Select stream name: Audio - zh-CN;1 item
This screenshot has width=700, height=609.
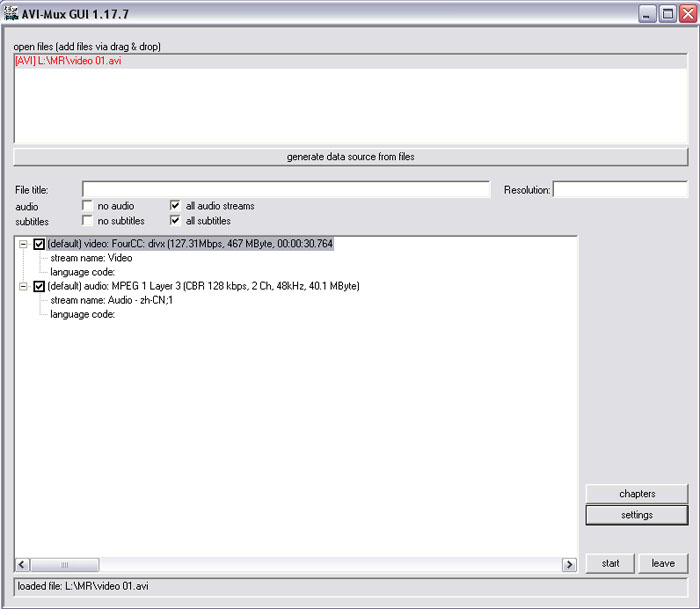click(x=112, y=300)
